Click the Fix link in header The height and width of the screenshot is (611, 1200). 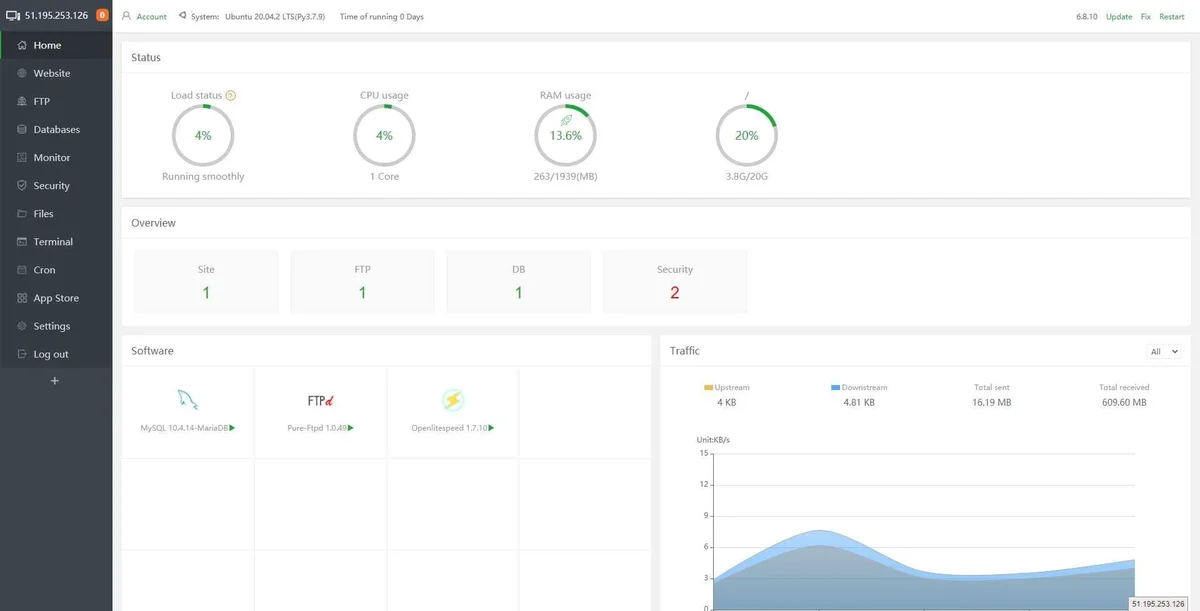pos(1146,17)
